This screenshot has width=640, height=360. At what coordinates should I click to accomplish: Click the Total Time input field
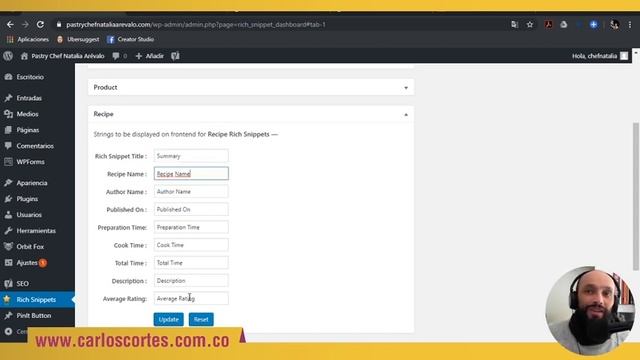[x=191, y=263]
